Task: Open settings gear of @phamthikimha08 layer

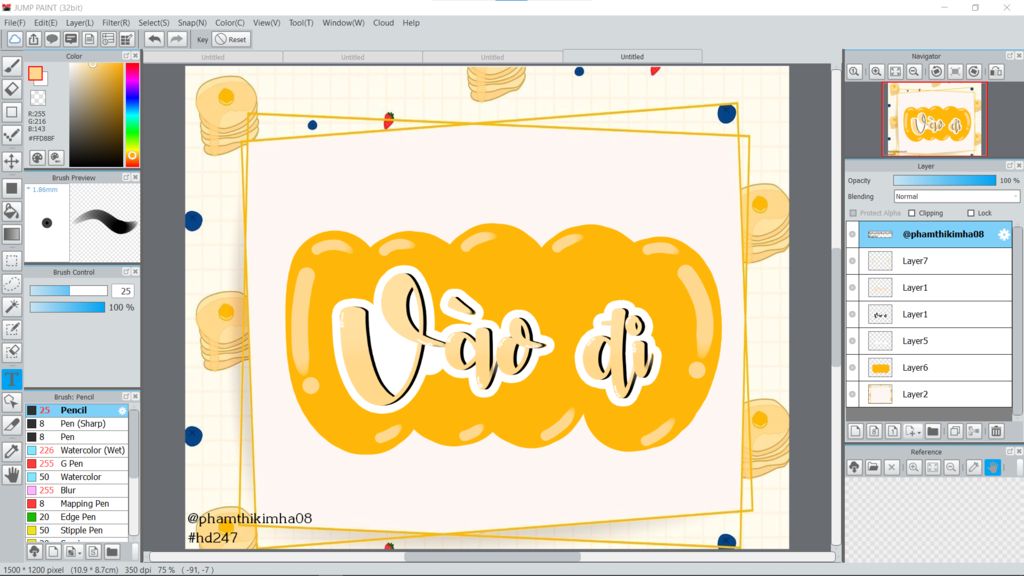Action: coord(1004,234)
